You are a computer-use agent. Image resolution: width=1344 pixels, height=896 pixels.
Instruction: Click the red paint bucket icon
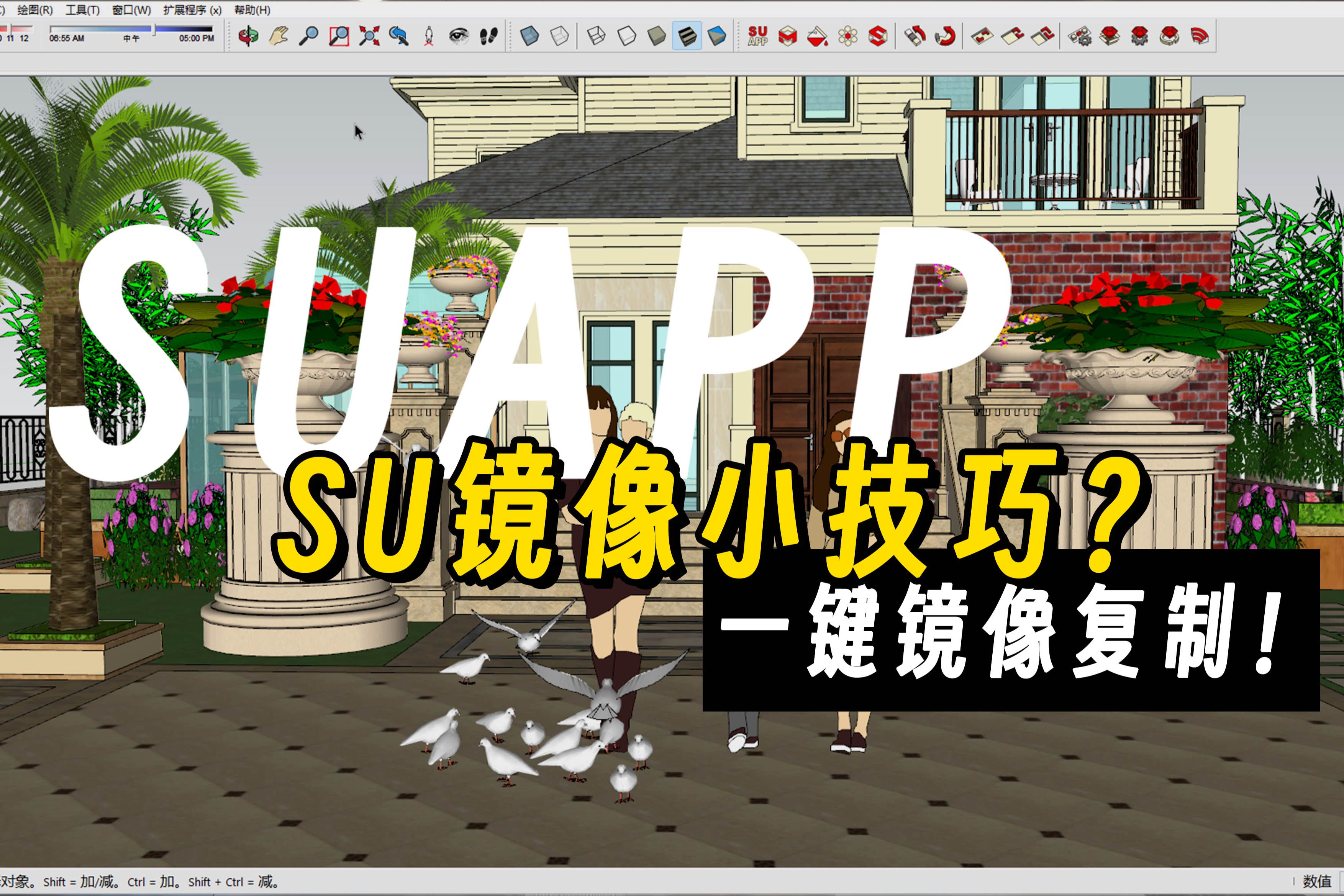(x=818, y=36)
